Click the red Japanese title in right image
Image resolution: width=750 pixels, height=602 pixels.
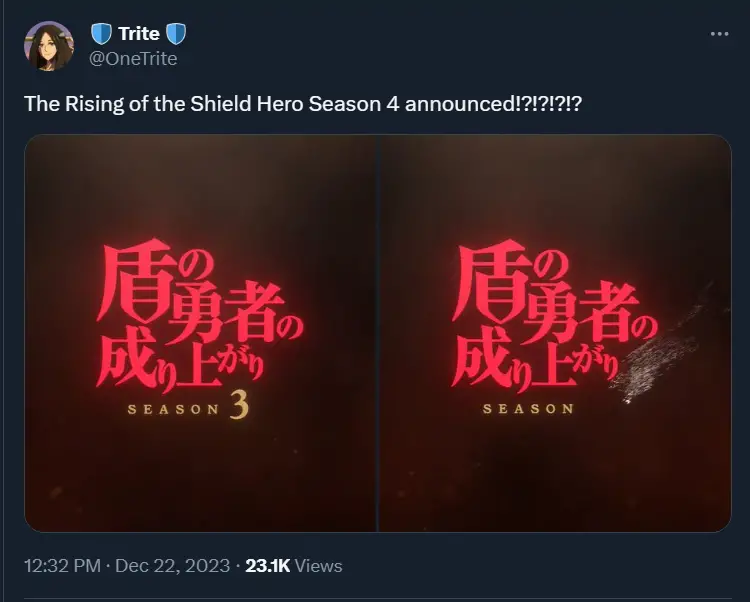click(x=554, y=315)
